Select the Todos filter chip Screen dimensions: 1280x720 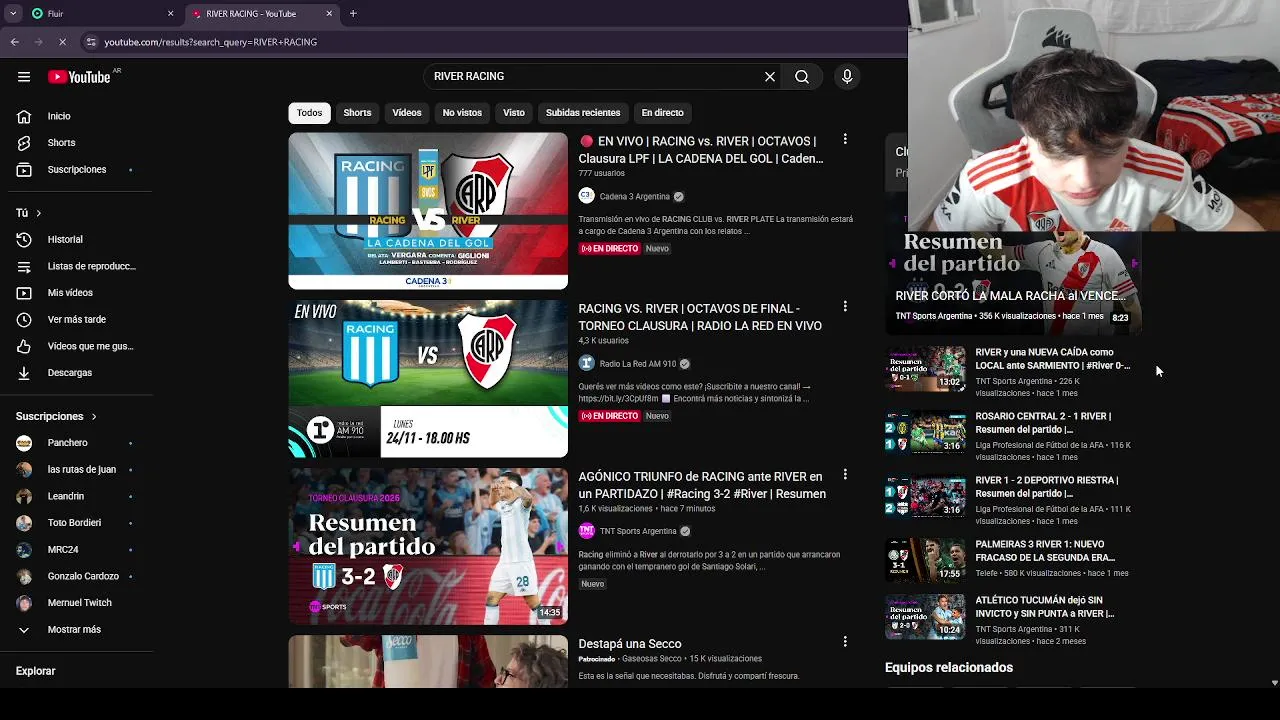click(x=309, y=113)
